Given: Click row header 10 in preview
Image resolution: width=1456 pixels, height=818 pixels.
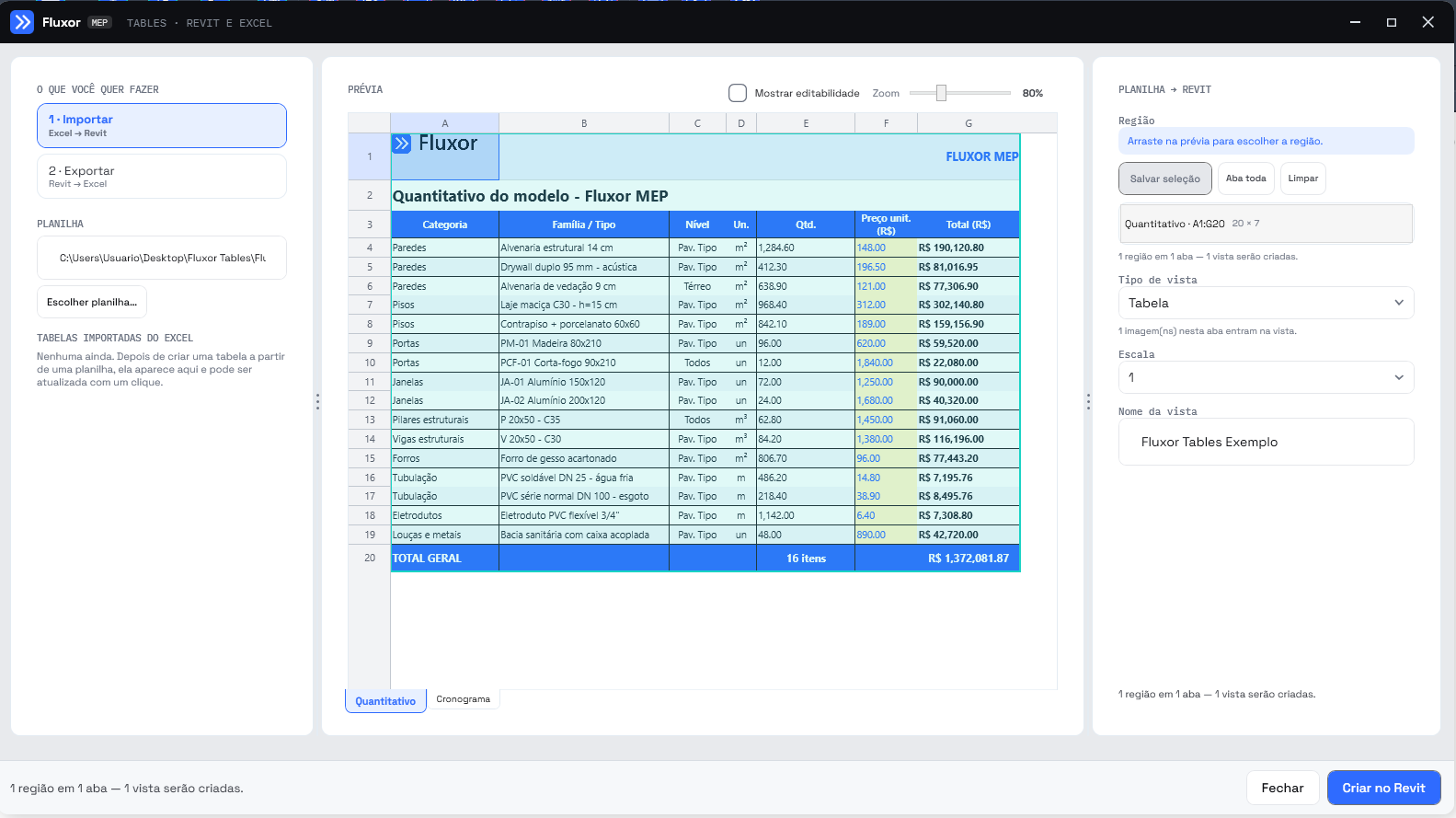Looking at the screenshot, I should point(370,363).
